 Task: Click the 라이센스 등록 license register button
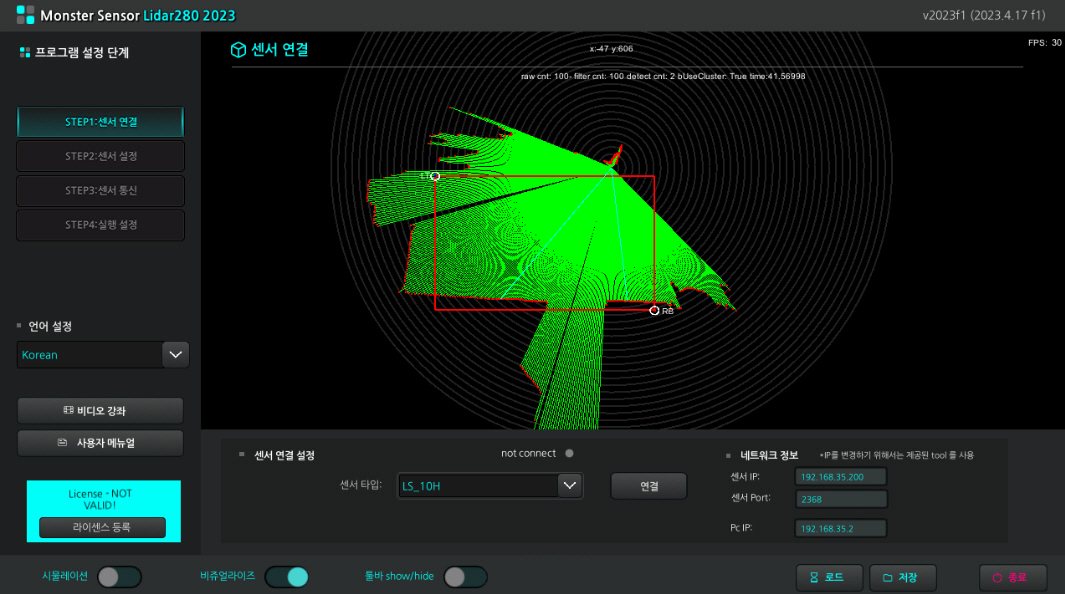click(102, 527)
